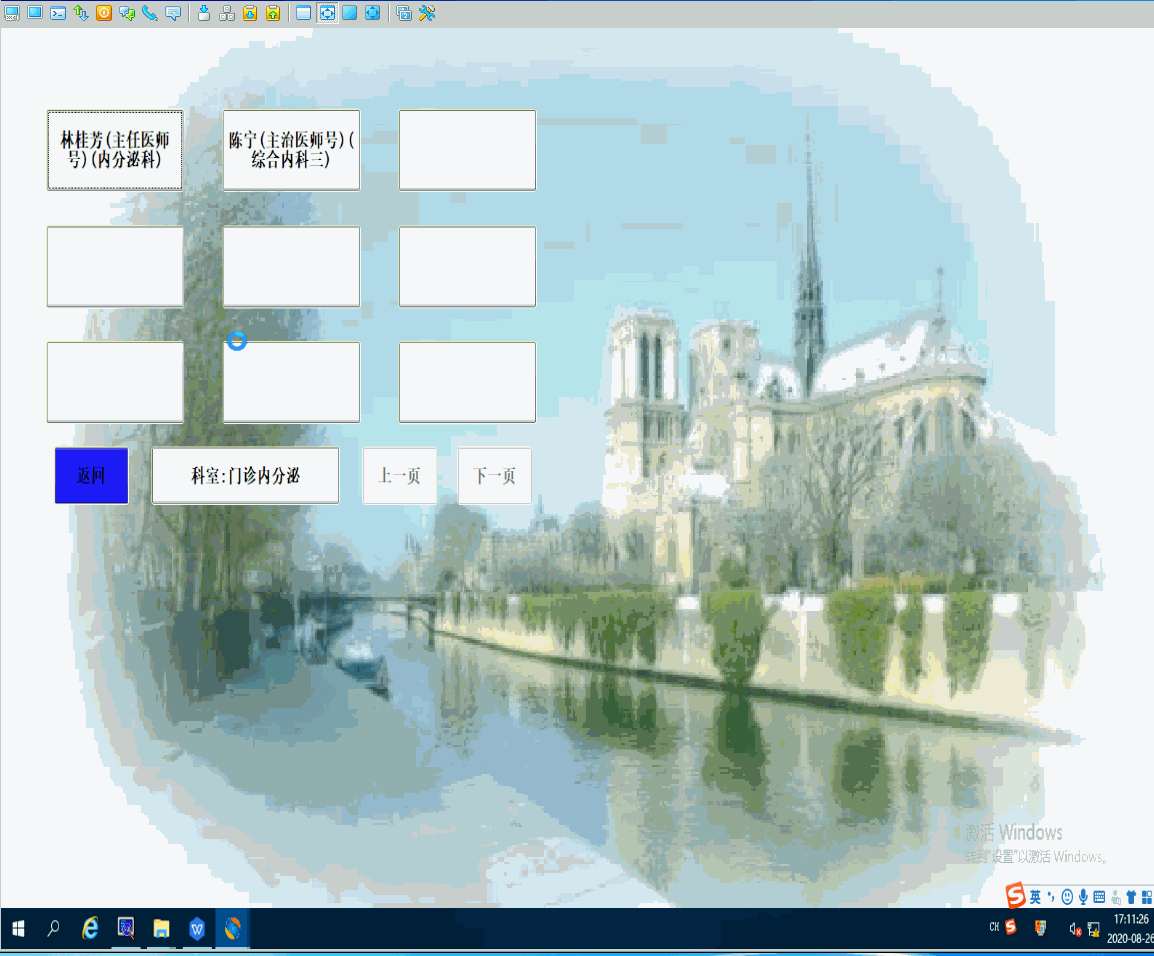Click the blue down arrow onto box icon
The height and width of the screenshot is (956, 1154).
click(204, 13)
